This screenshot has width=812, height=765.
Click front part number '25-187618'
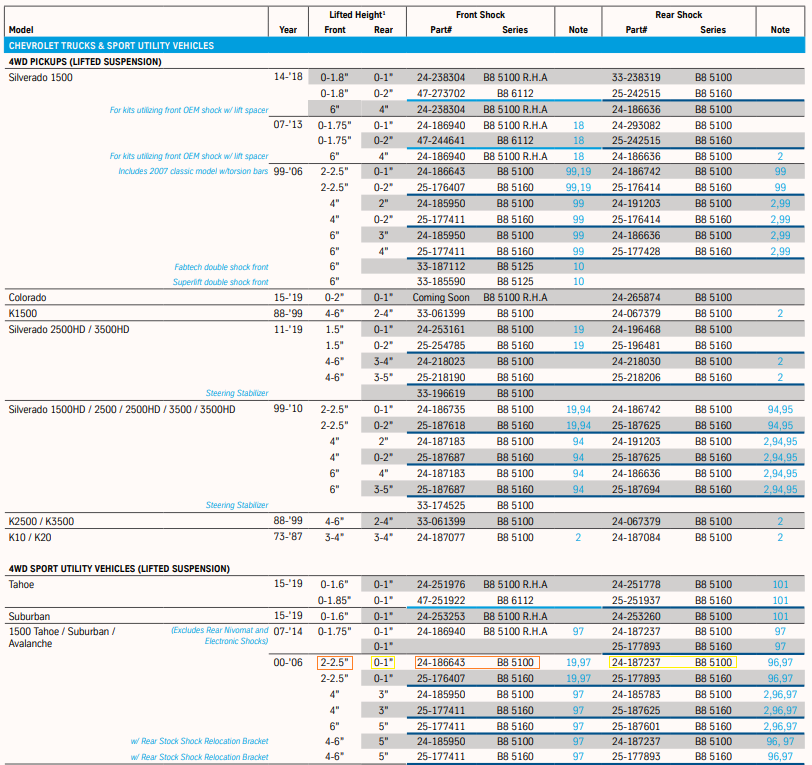click(x=441, y=426)
